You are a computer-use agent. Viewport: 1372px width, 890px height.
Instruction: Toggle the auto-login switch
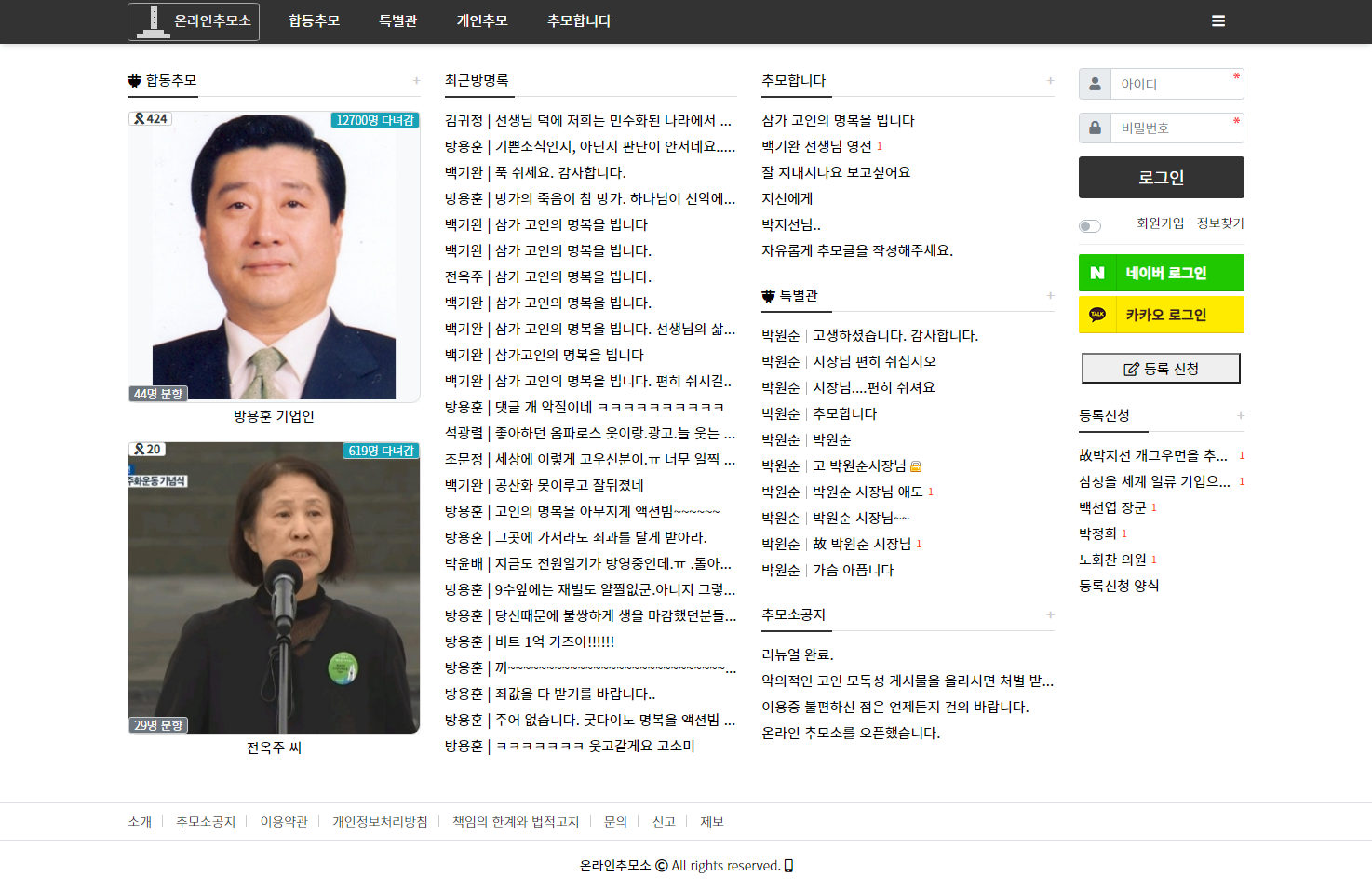(x=1090, y=226)
